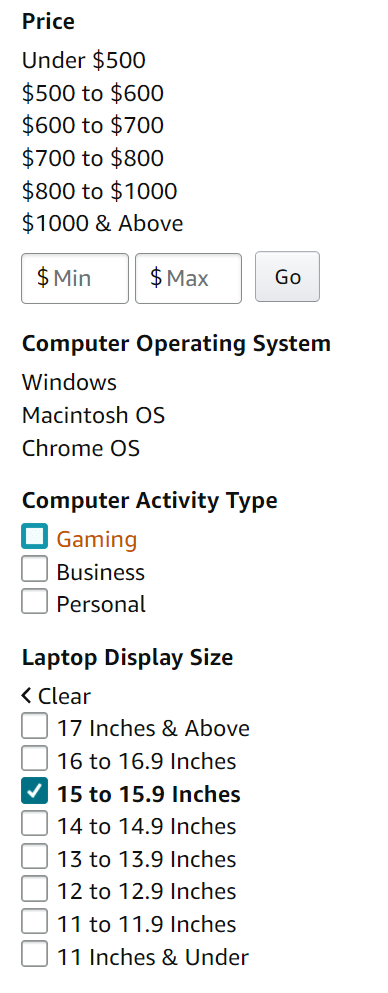Enable the Business activity type checkbox
Screen dimensions: 388x993
click(34, 569)
